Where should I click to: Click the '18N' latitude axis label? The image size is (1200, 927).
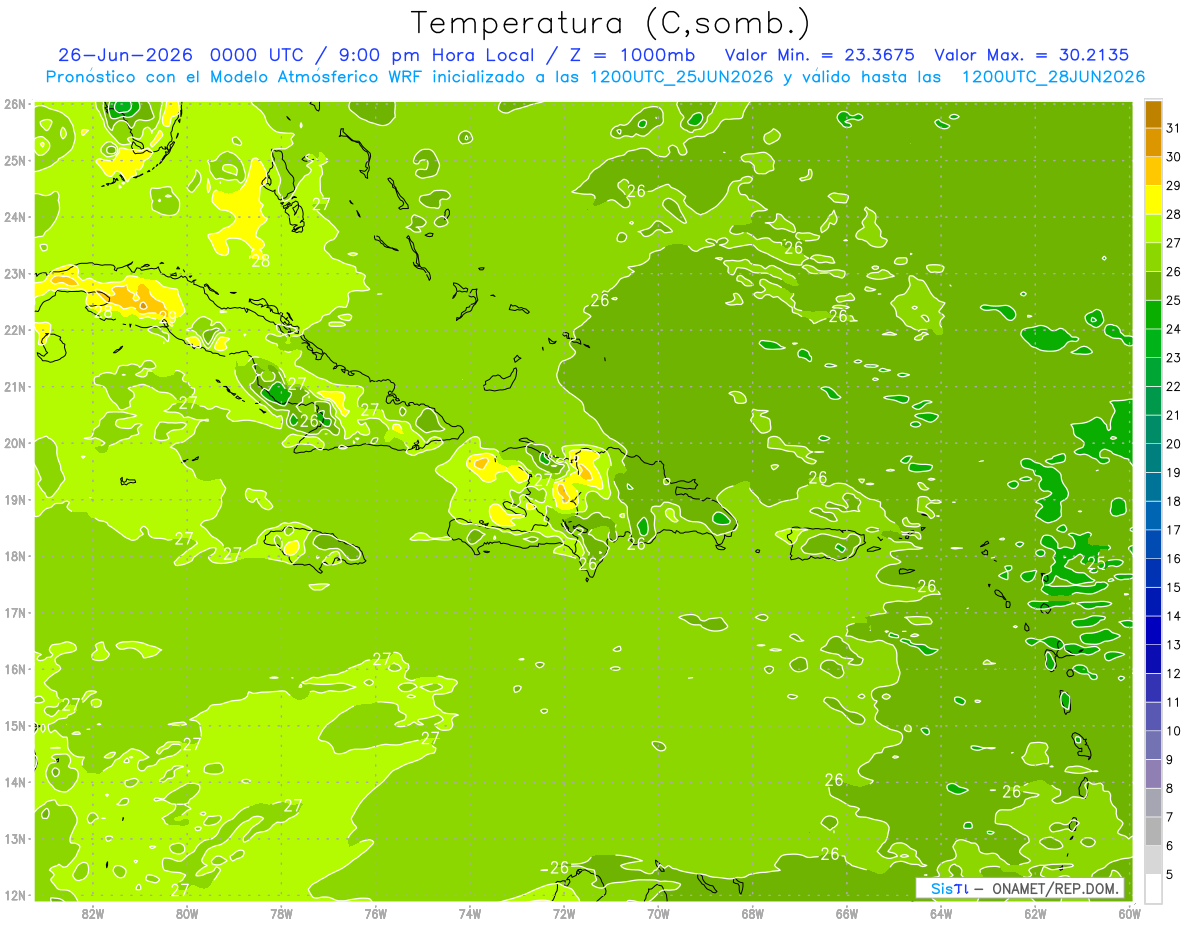click(x=14, y=556)
